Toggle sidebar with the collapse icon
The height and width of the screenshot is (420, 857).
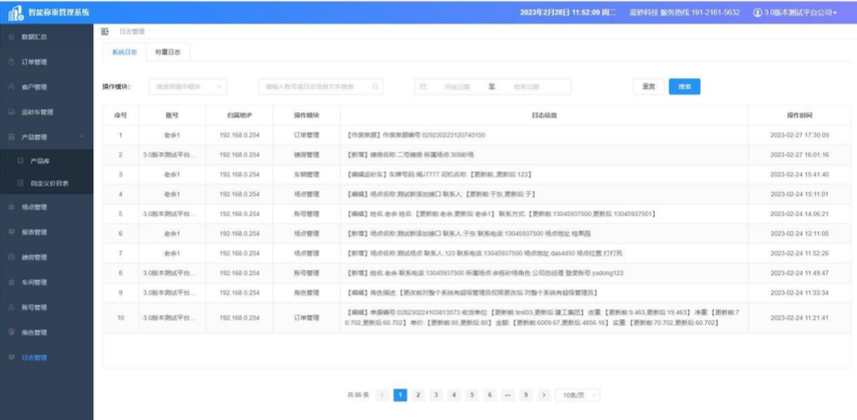[105, 32]
